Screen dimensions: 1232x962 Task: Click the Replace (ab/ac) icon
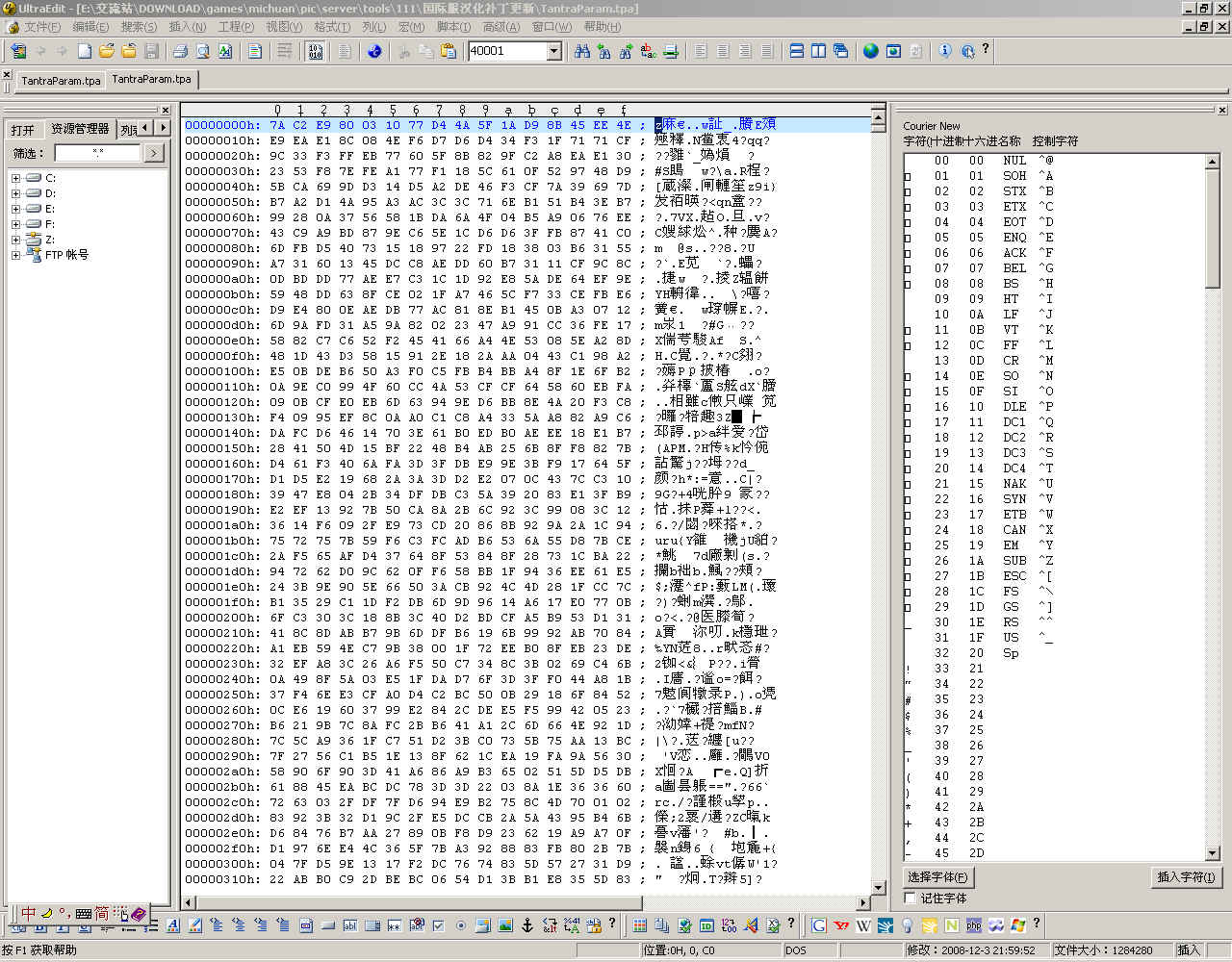tap(649, 51)
